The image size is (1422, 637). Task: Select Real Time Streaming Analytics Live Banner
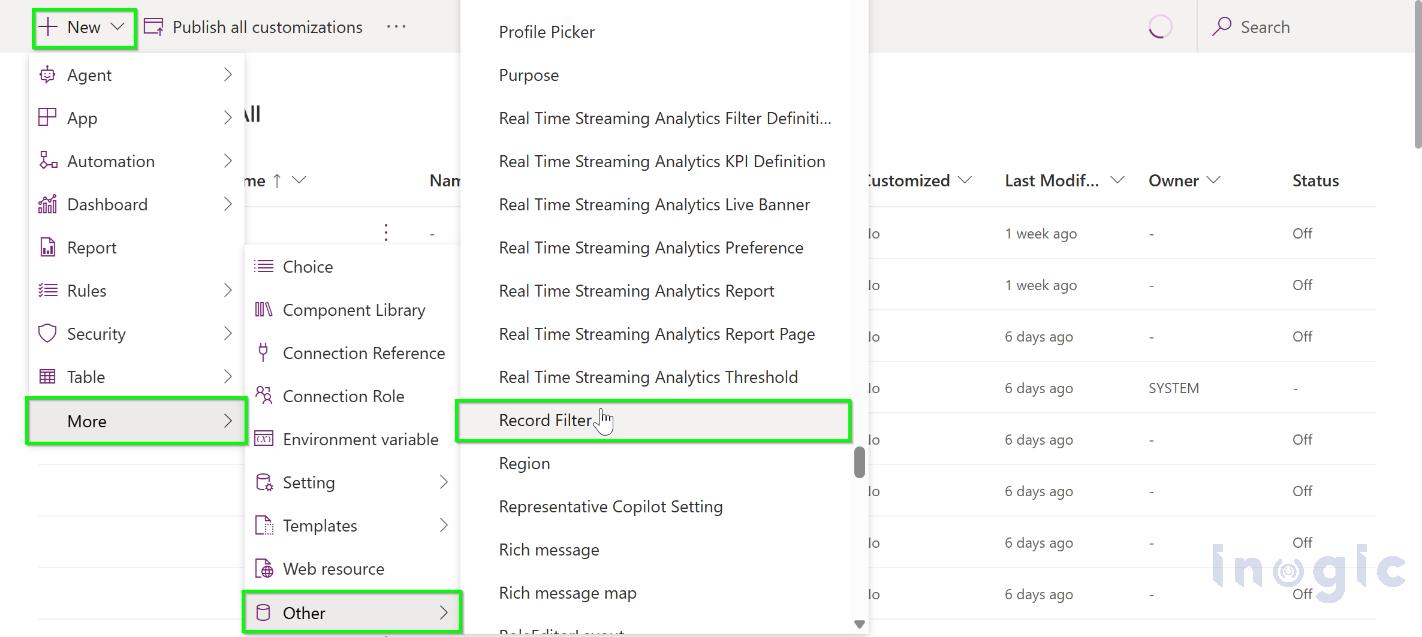point(654,204)
